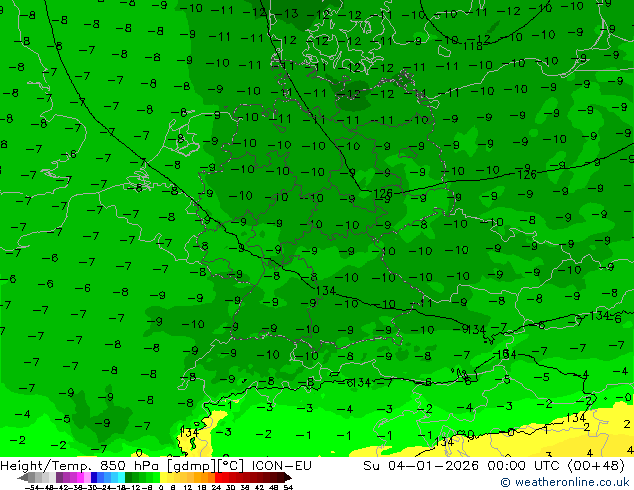This screenshot has height=490, width=634.
Task: Click the '54' maximum legend scale value
Action: (288, 488)
